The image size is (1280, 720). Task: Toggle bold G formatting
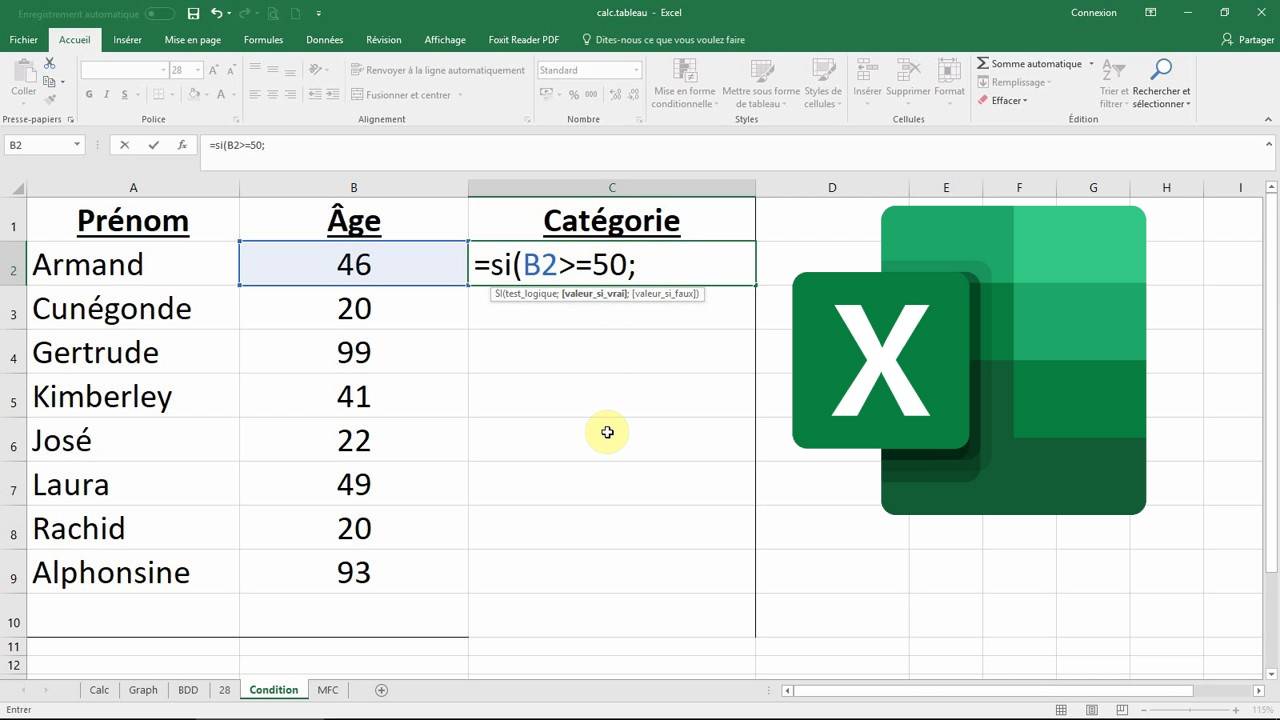89,95
